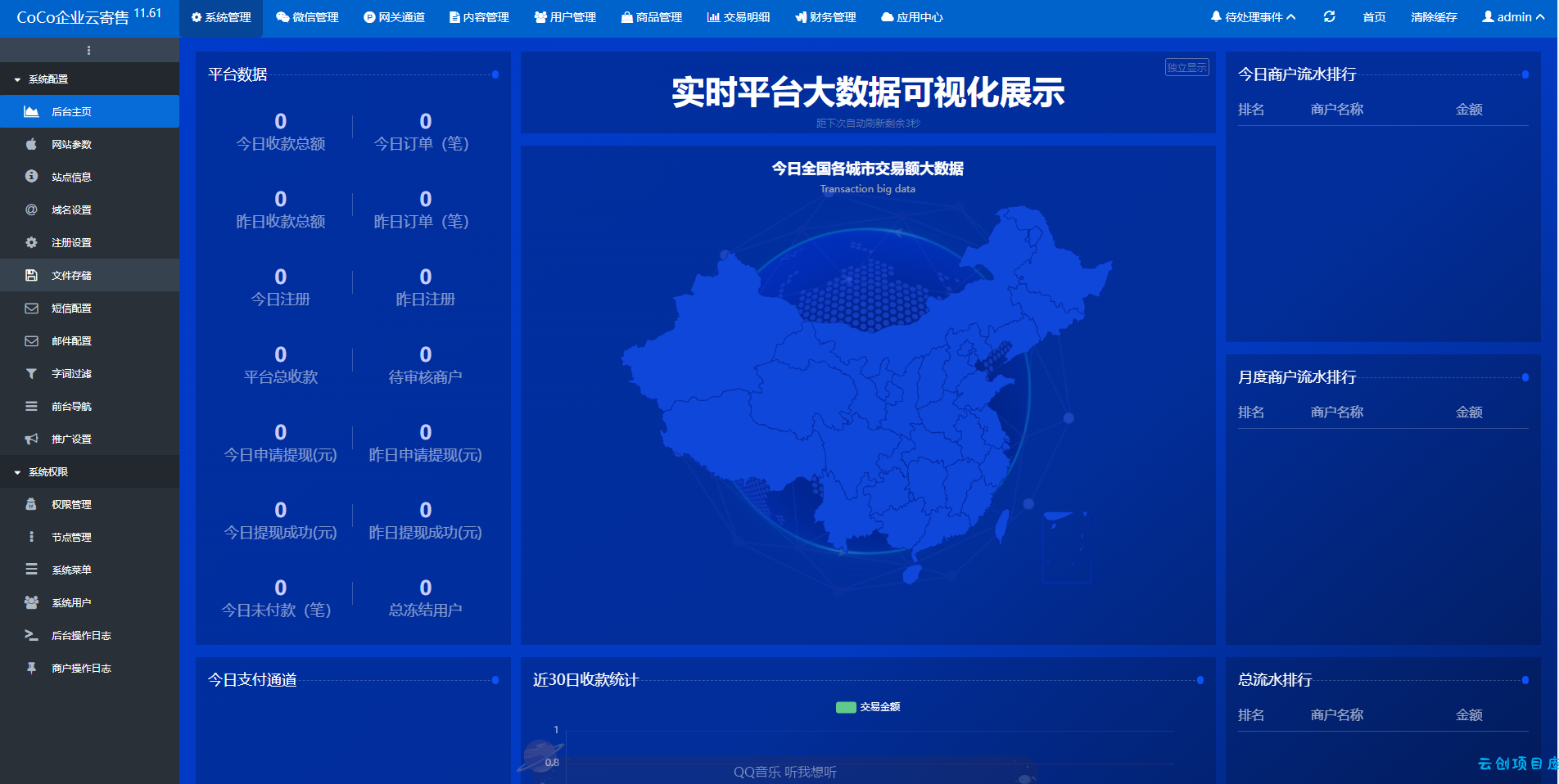Screen dimensions: 1559x784
Task: Open the 内容管理 top menu
Action: pyautogui.click(x=479, y=17)
